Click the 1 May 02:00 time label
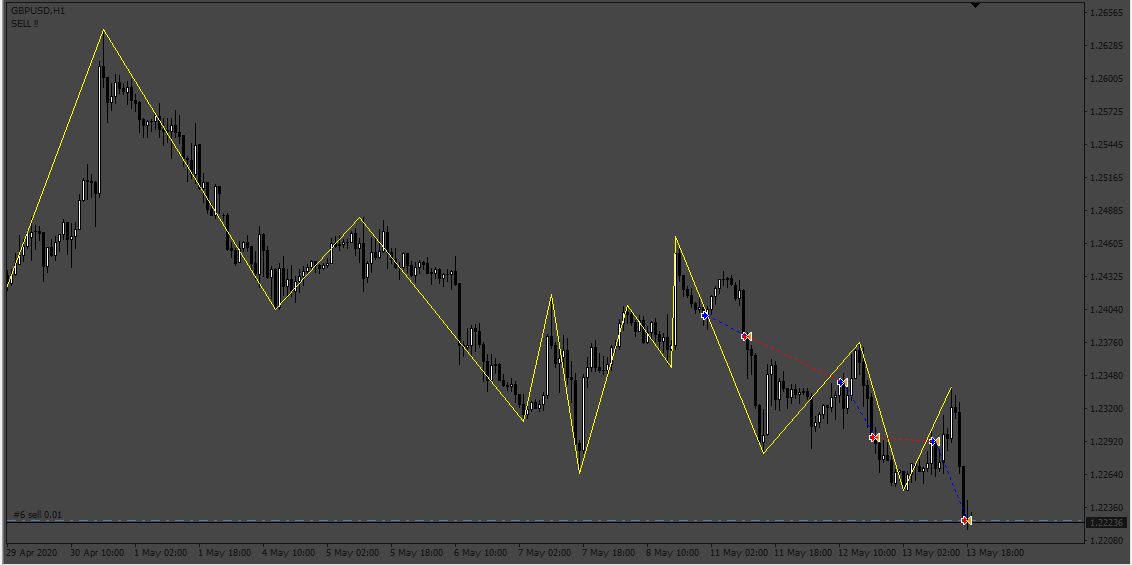The height and width of the screenshot is (565, 1132). [x=160, y=553]
